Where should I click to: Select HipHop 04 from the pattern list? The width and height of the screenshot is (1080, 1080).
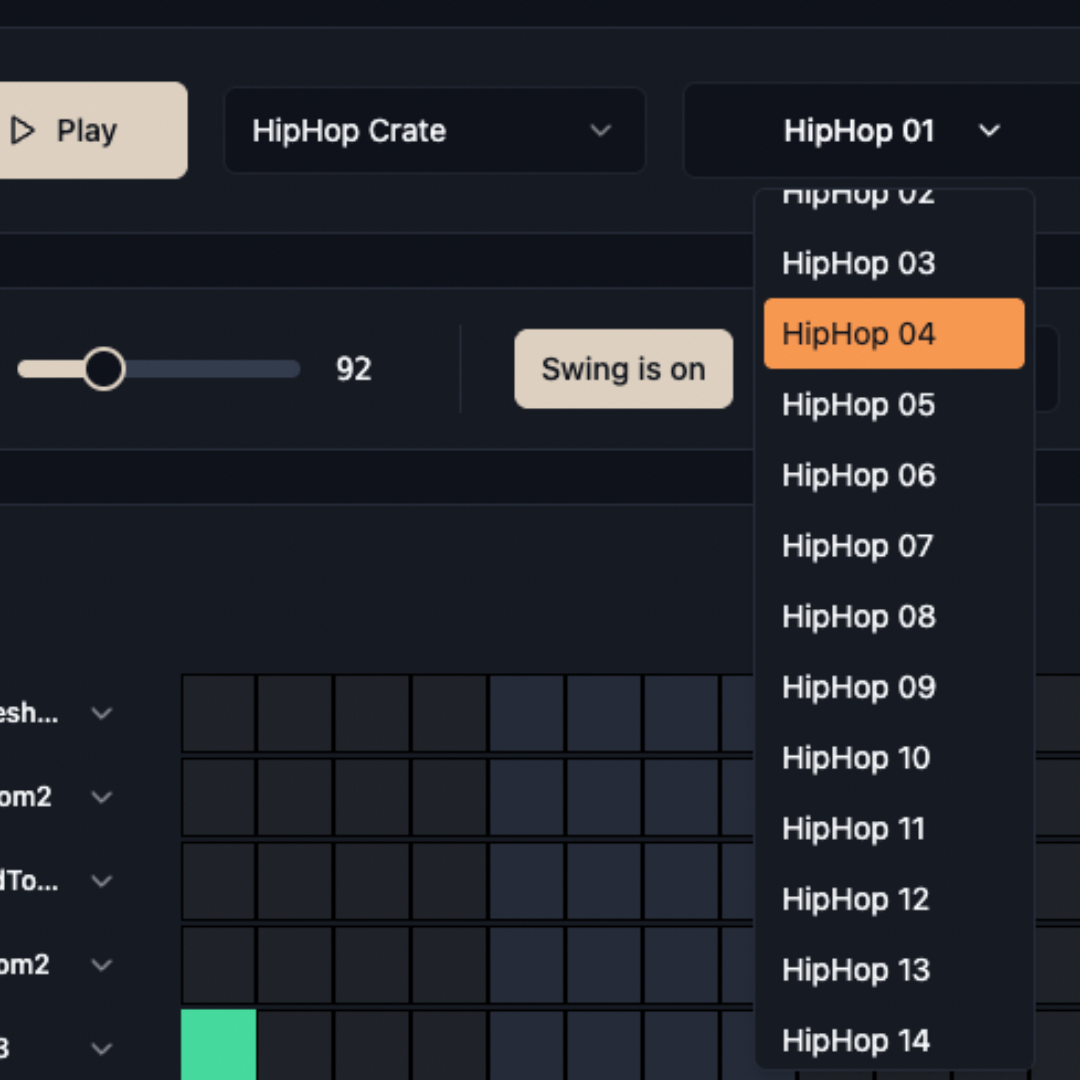click(894, 333)
